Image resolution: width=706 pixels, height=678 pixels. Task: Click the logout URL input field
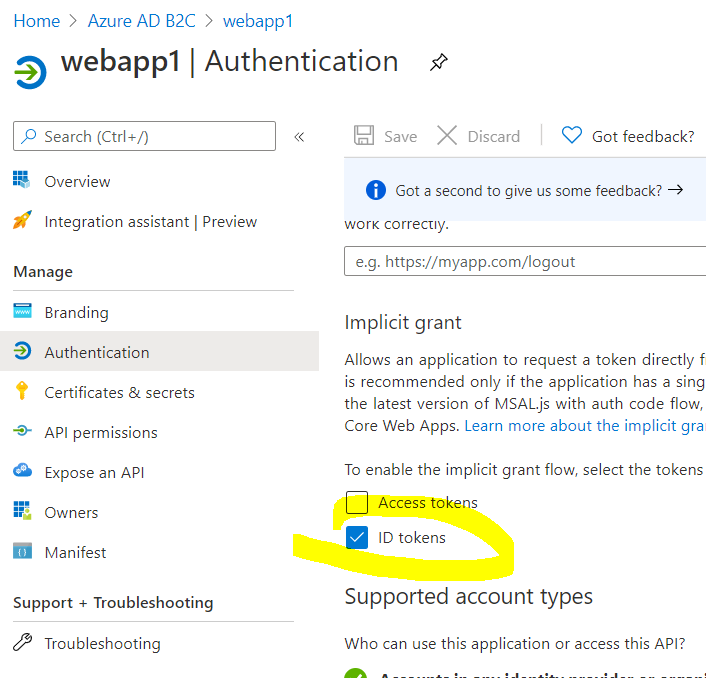pyautogui.click(x=525, y=261)
